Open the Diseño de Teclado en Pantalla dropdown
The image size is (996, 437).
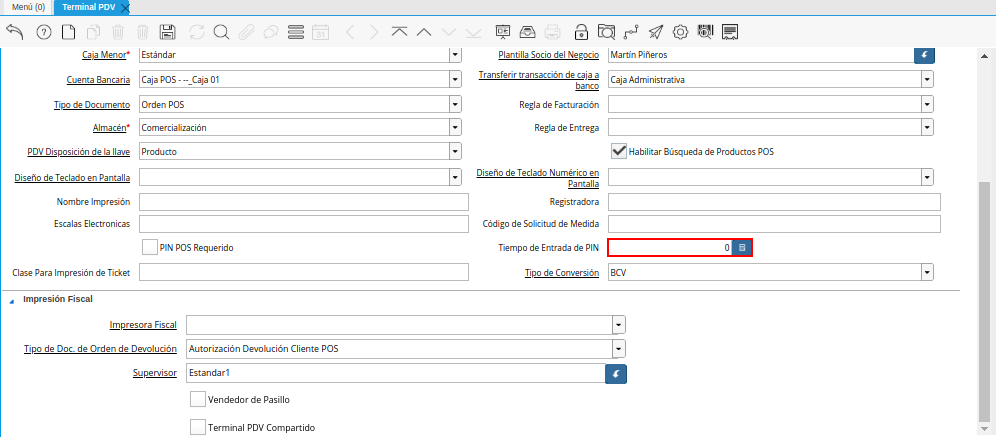coord(455,177)
